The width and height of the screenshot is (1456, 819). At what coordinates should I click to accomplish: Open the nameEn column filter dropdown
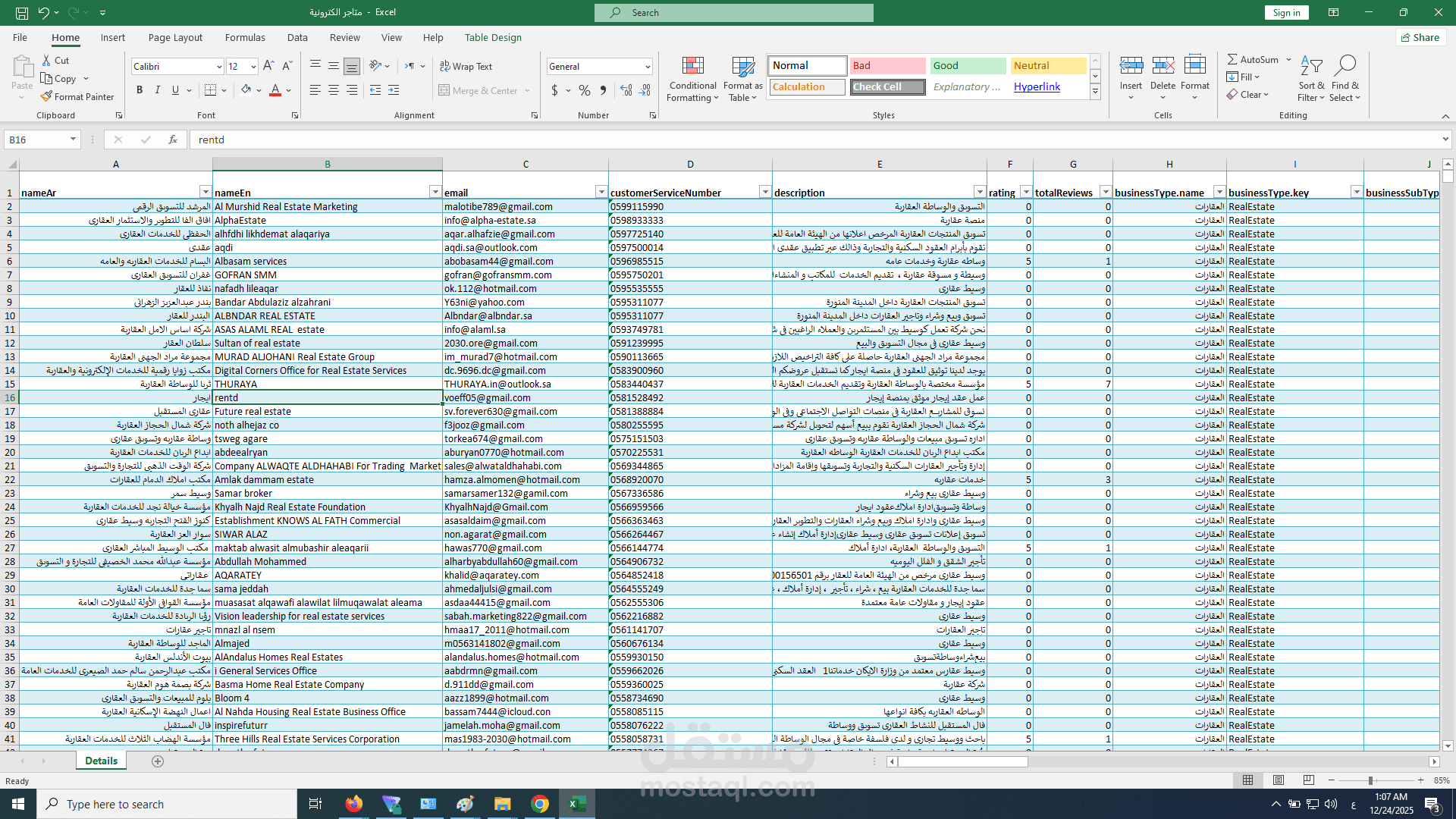(x=435, y=192)
